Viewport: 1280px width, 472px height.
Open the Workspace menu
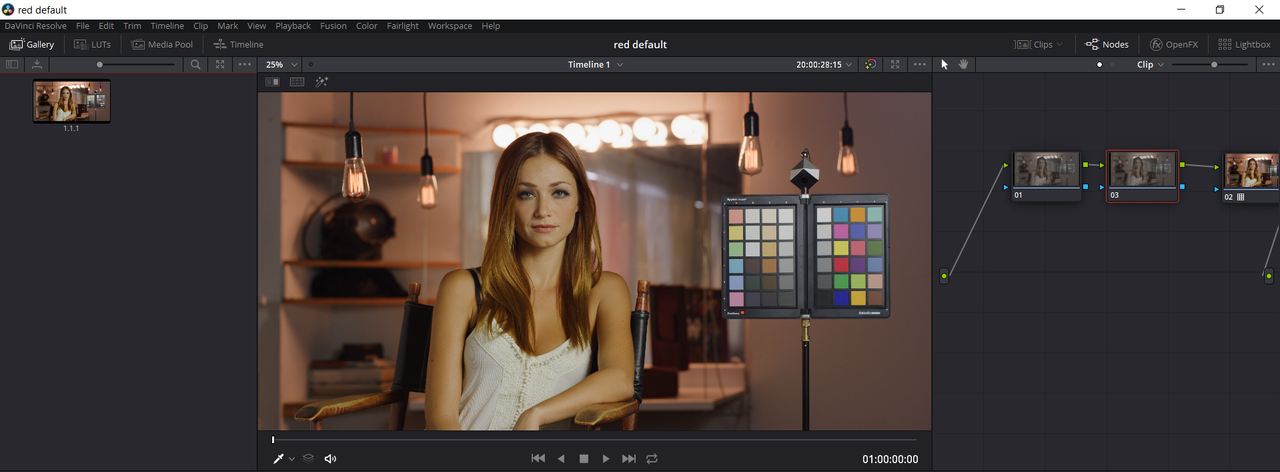[x=450, y=26]
